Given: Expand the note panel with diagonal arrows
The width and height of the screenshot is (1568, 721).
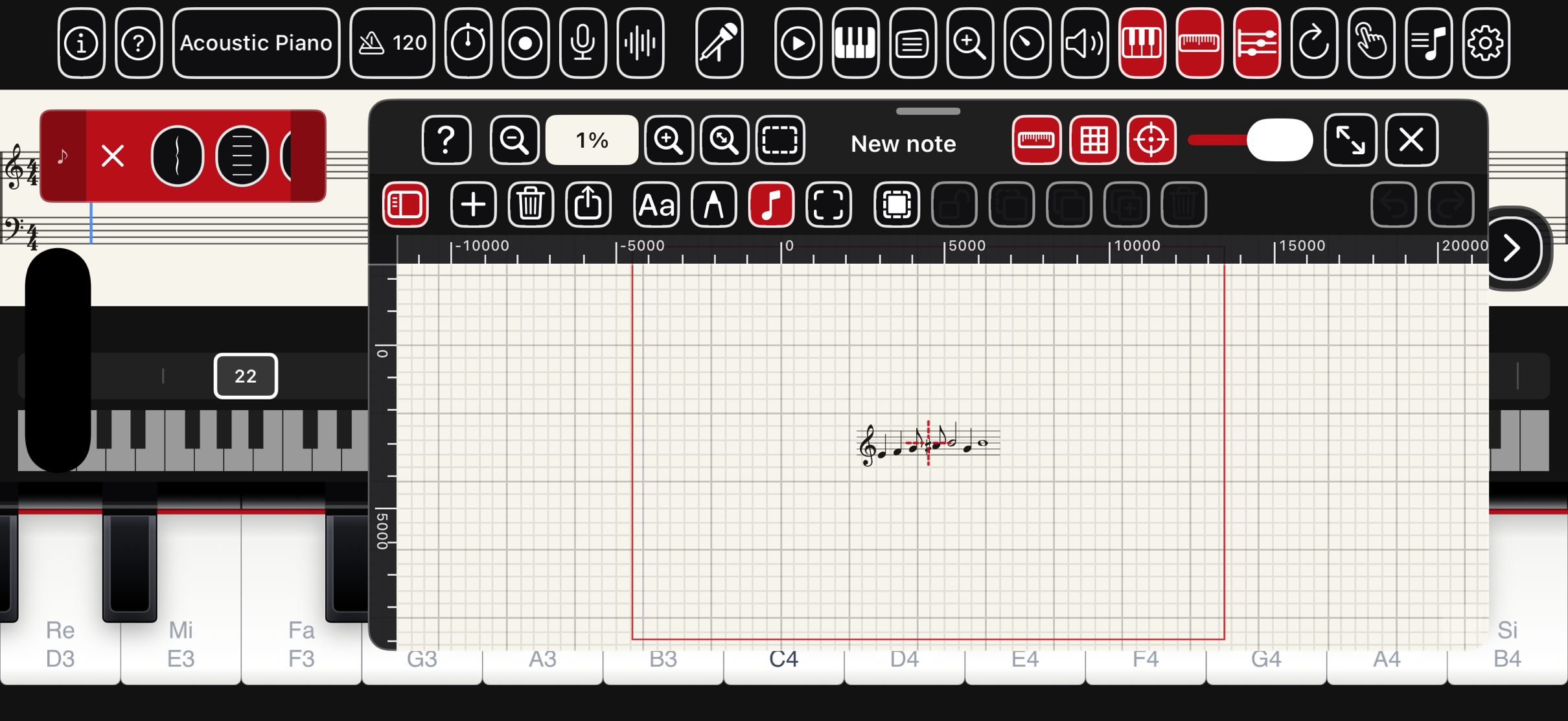Looking at the screenshot, I should point(1350,140).
